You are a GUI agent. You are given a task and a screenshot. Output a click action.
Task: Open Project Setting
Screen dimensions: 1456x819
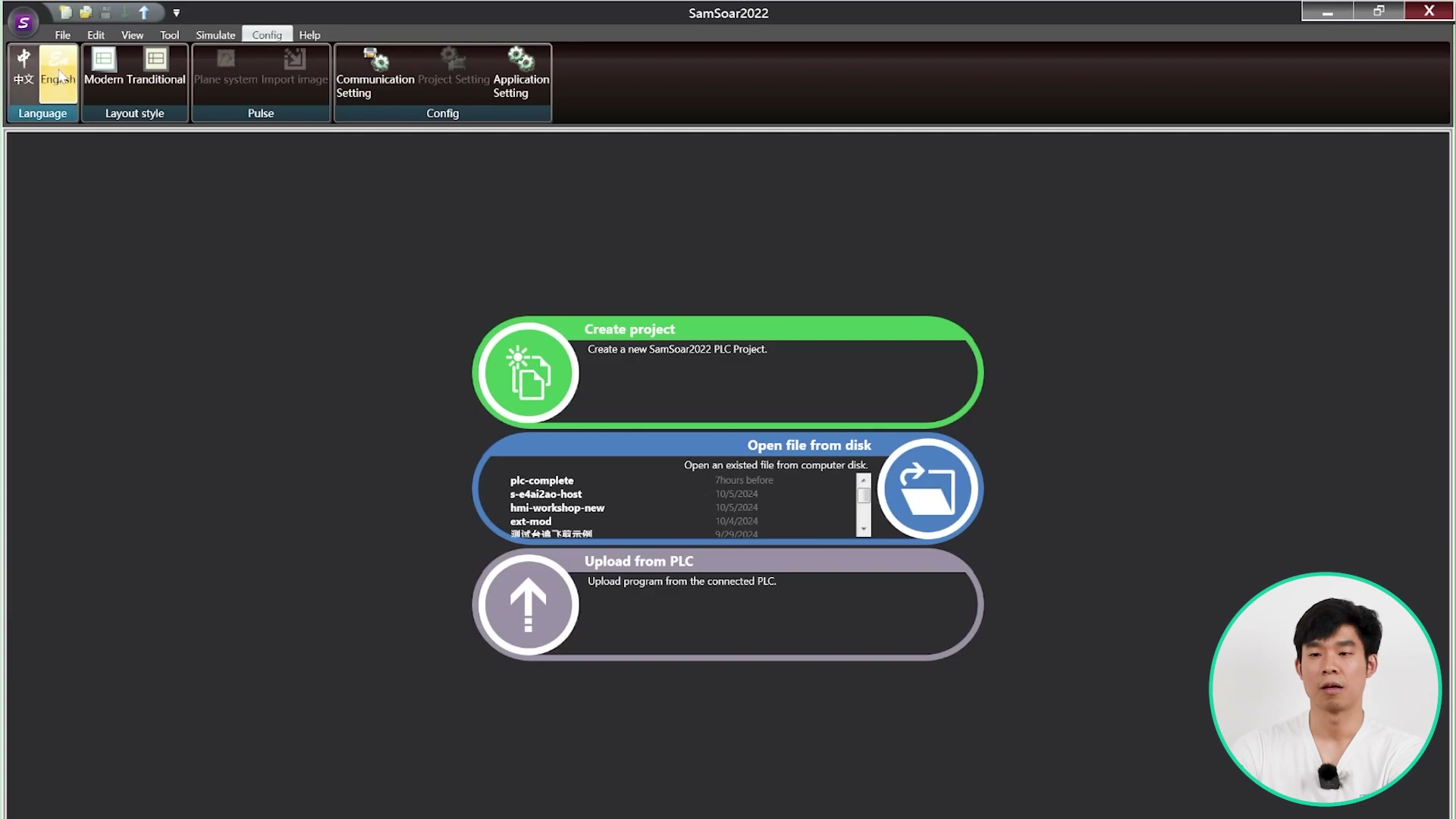[453, 68]
